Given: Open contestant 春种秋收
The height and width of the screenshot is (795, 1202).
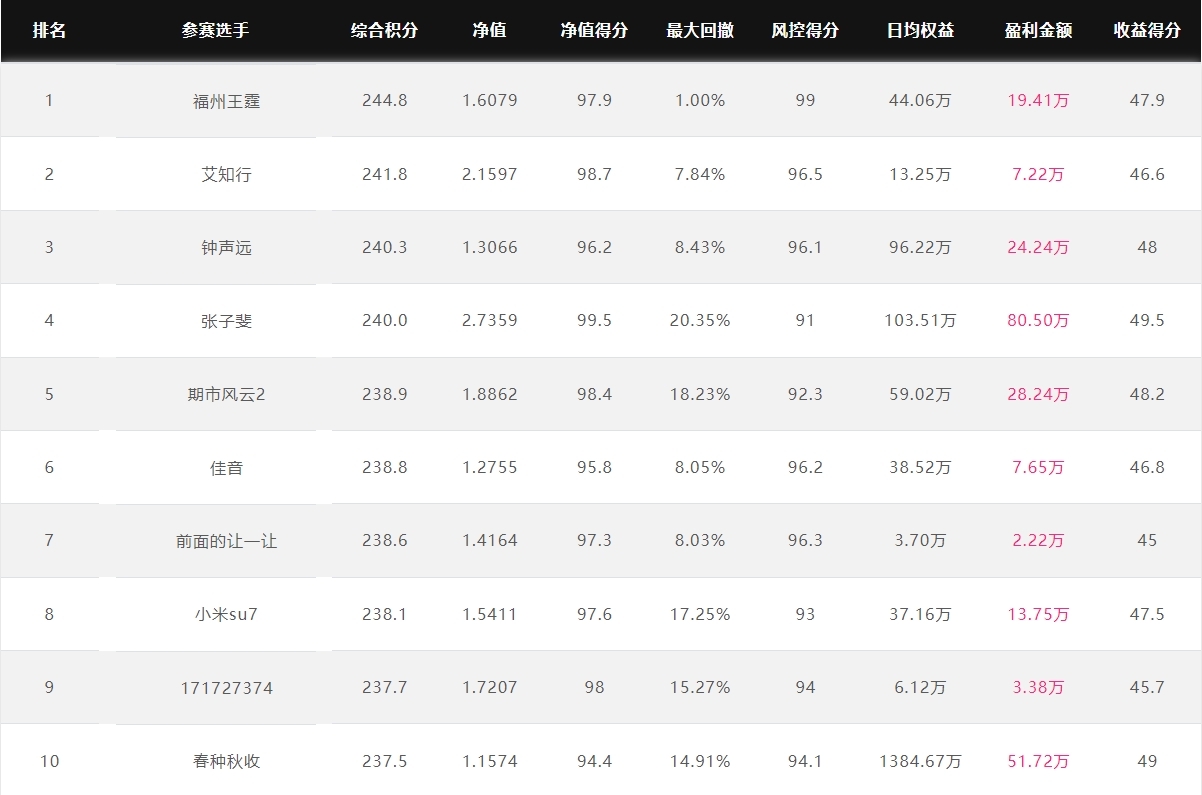Looking at the screenshot, I should tap(226, 761).
